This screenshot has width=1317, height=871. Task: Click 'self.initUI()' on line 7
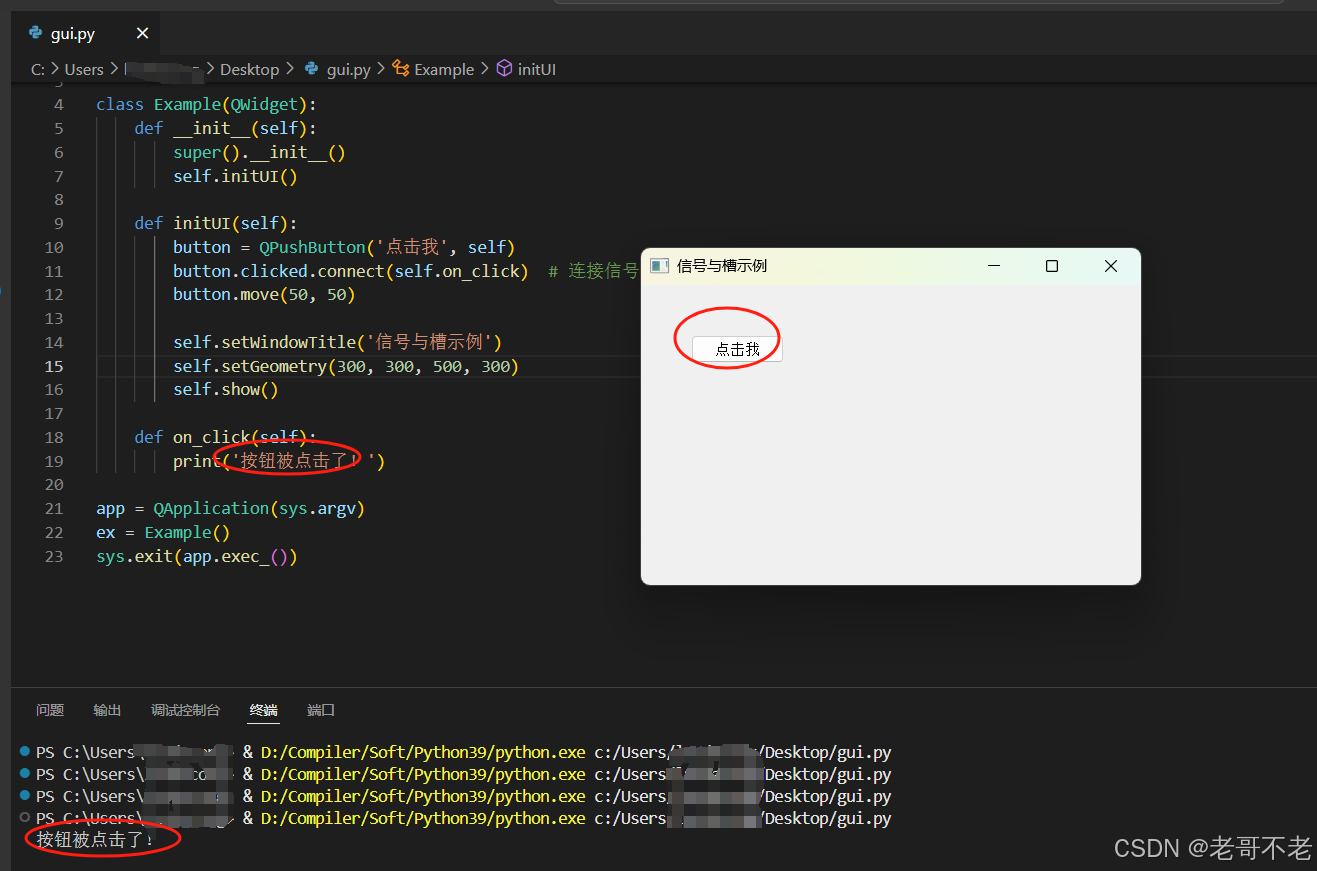[235, 176]
